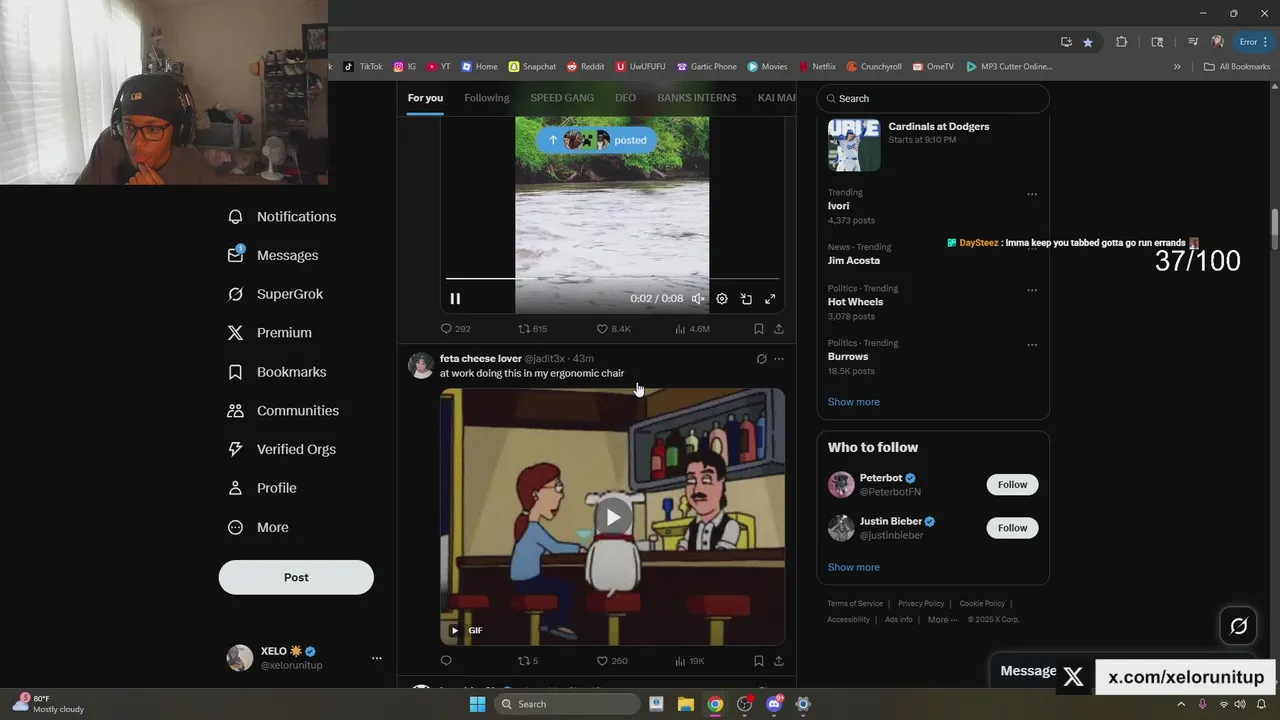Open feta cheese lover's profile avatar

421,364
